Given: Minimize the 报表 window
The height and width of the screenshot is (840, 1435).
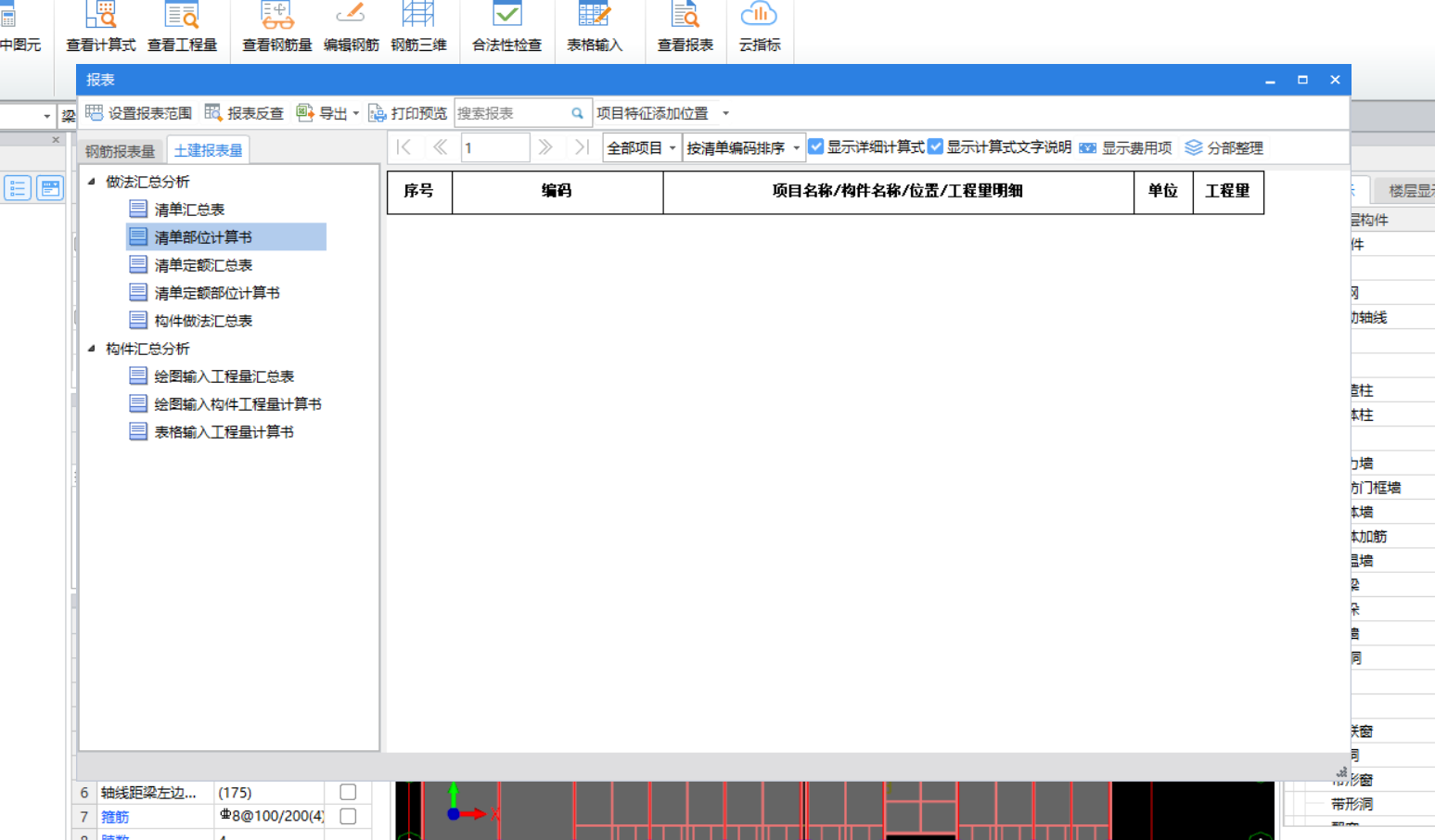Looking at the screenshot, I should (x=1270, y=81).
